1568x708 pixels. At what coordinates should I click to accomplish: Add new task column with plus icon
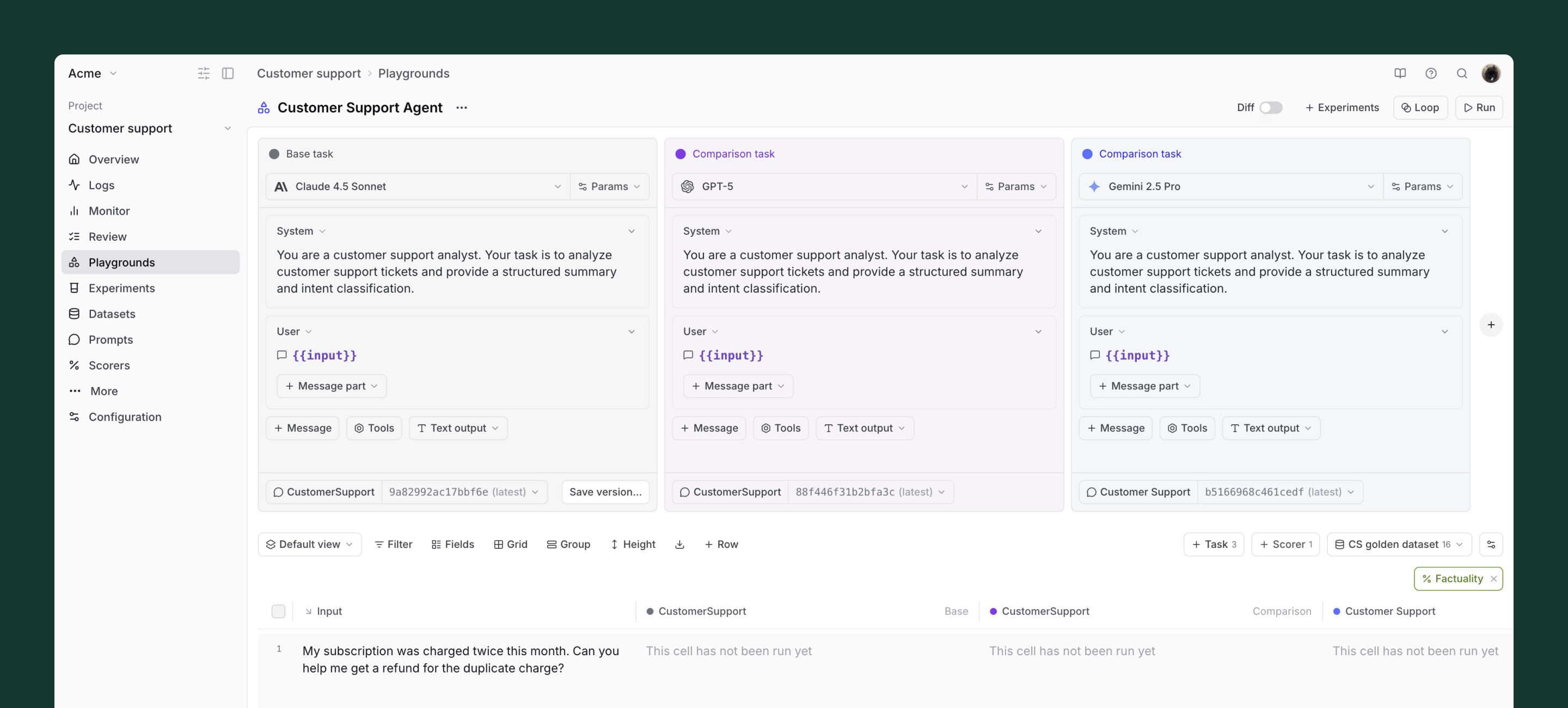(x=1491, y=325)
